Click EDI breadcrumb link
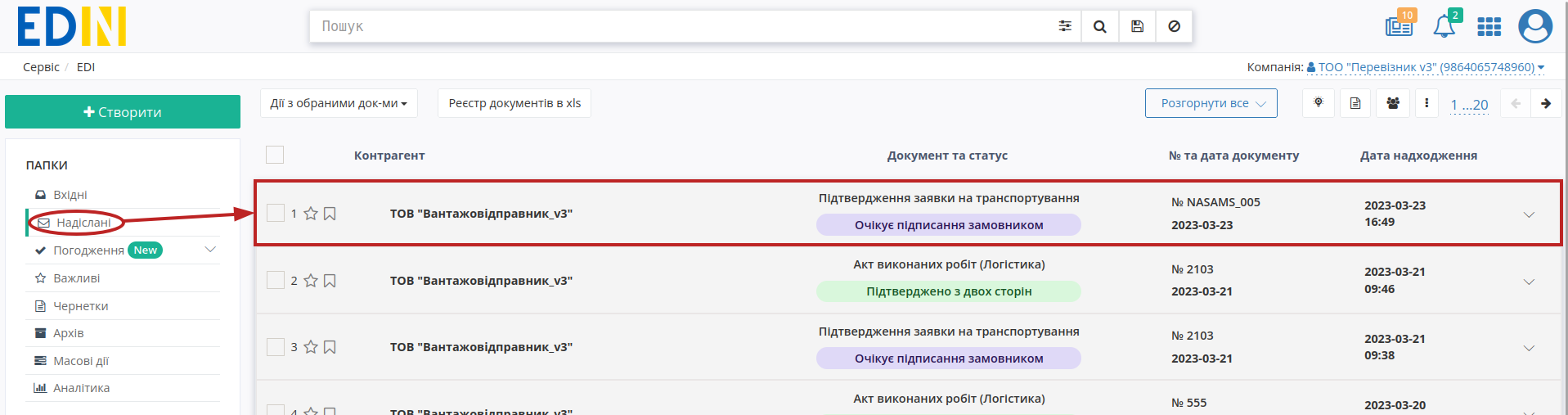The height and width of the screenshot is (415, 1568). 86,67
